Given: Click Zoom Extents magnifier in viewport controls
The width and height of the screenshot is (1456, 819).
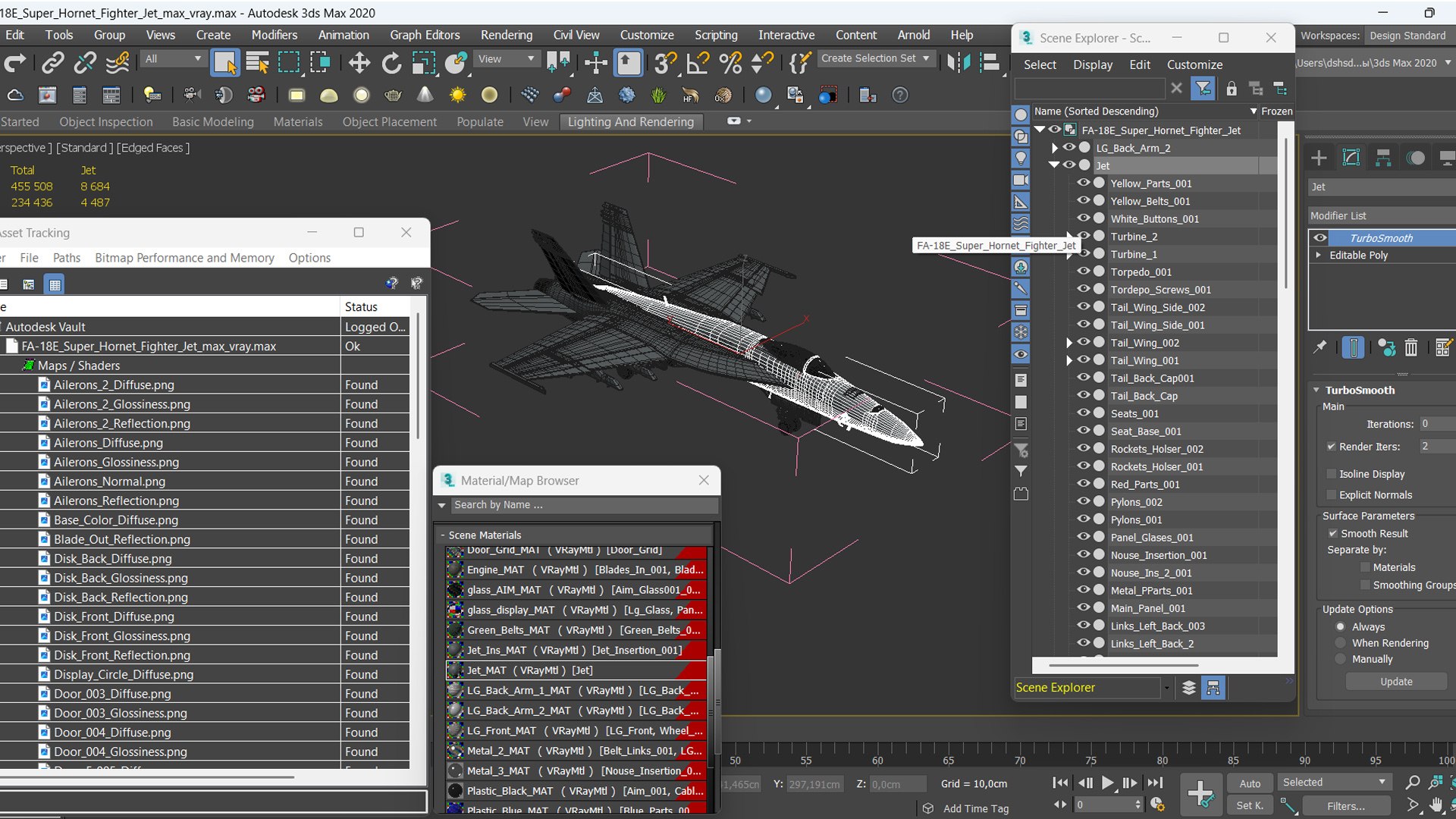Looking at the screenshot, I should (x=1412, y=783).
